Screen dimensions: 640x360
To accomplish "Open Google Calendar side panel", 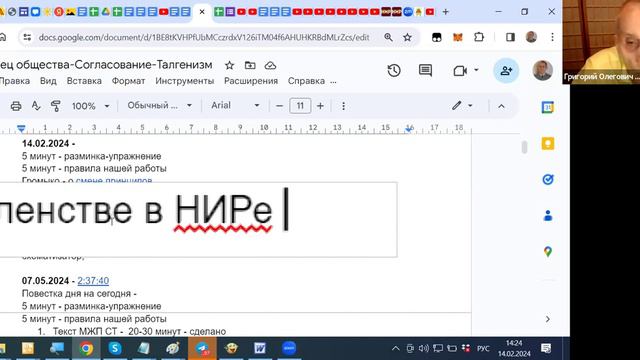I will point(548,107).
